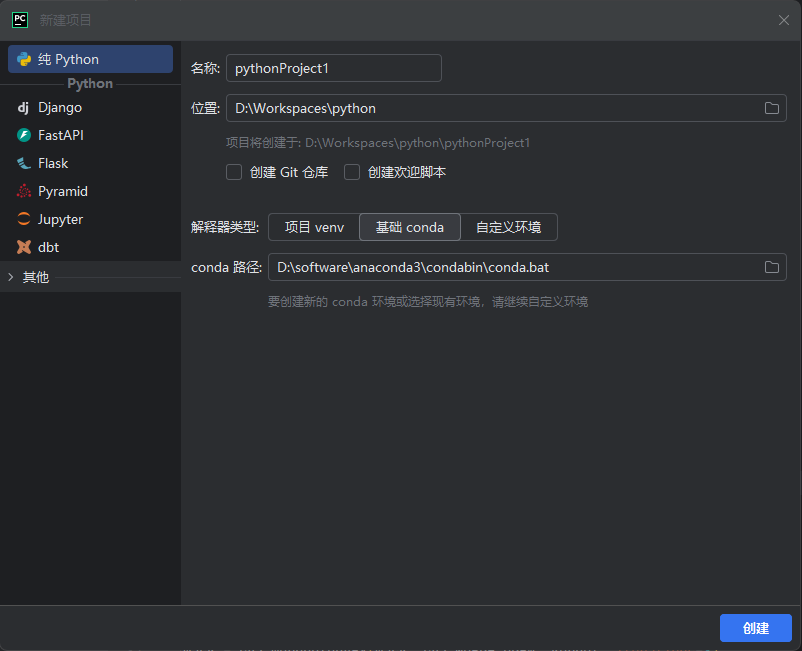Close the 新建项目 dialog

[x=784, y=19]
